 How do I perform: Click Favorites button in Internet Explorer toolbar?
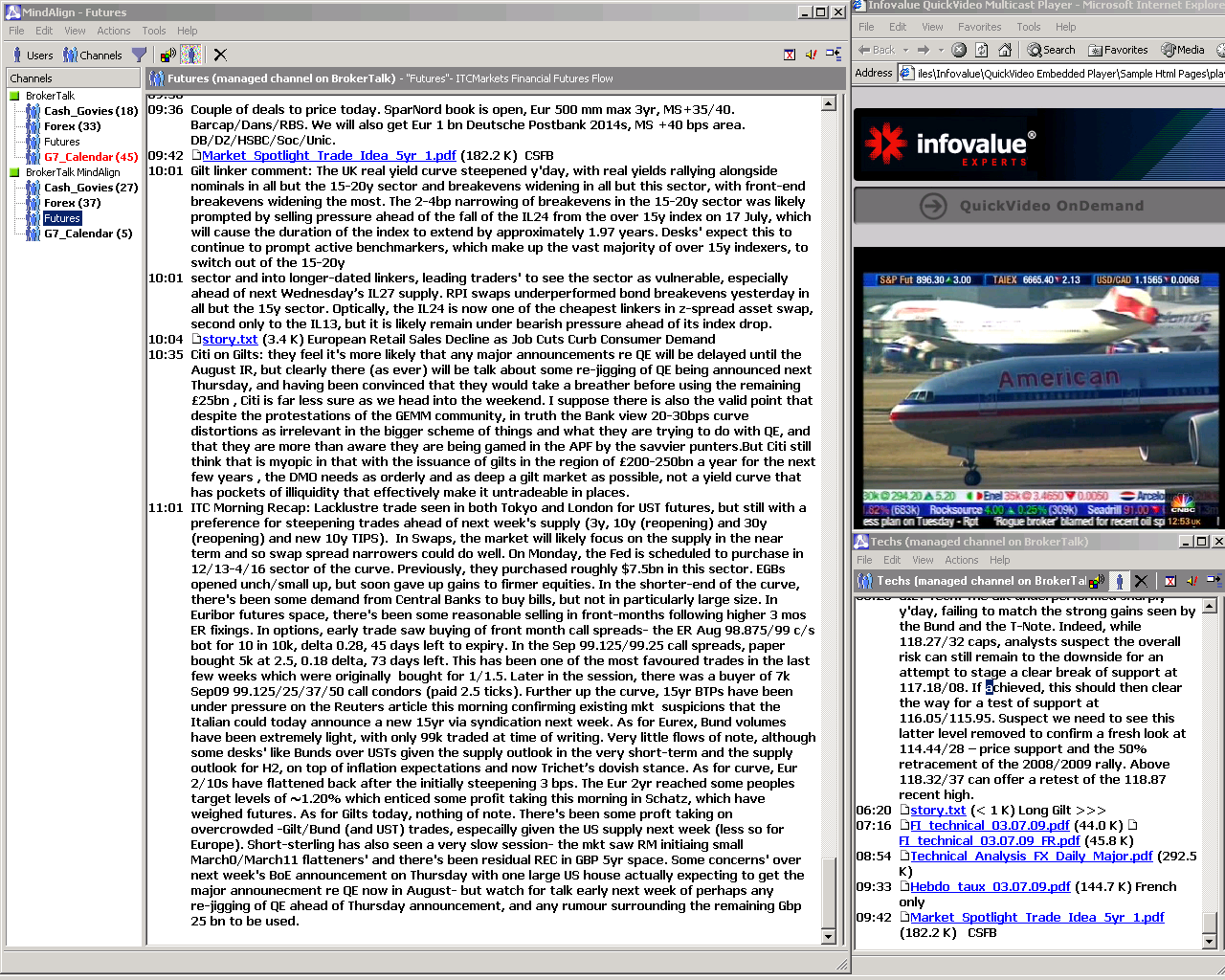(1118, 50)
